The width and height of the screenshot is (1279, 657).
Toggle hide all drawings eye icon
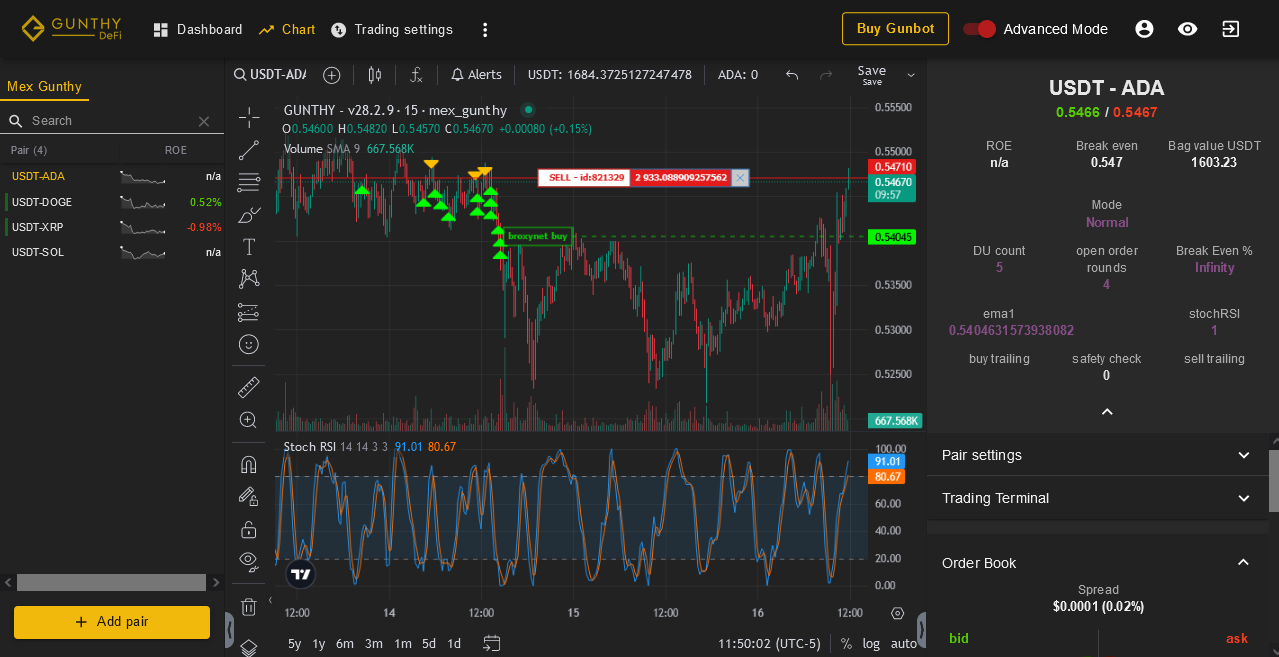(249, 560)
